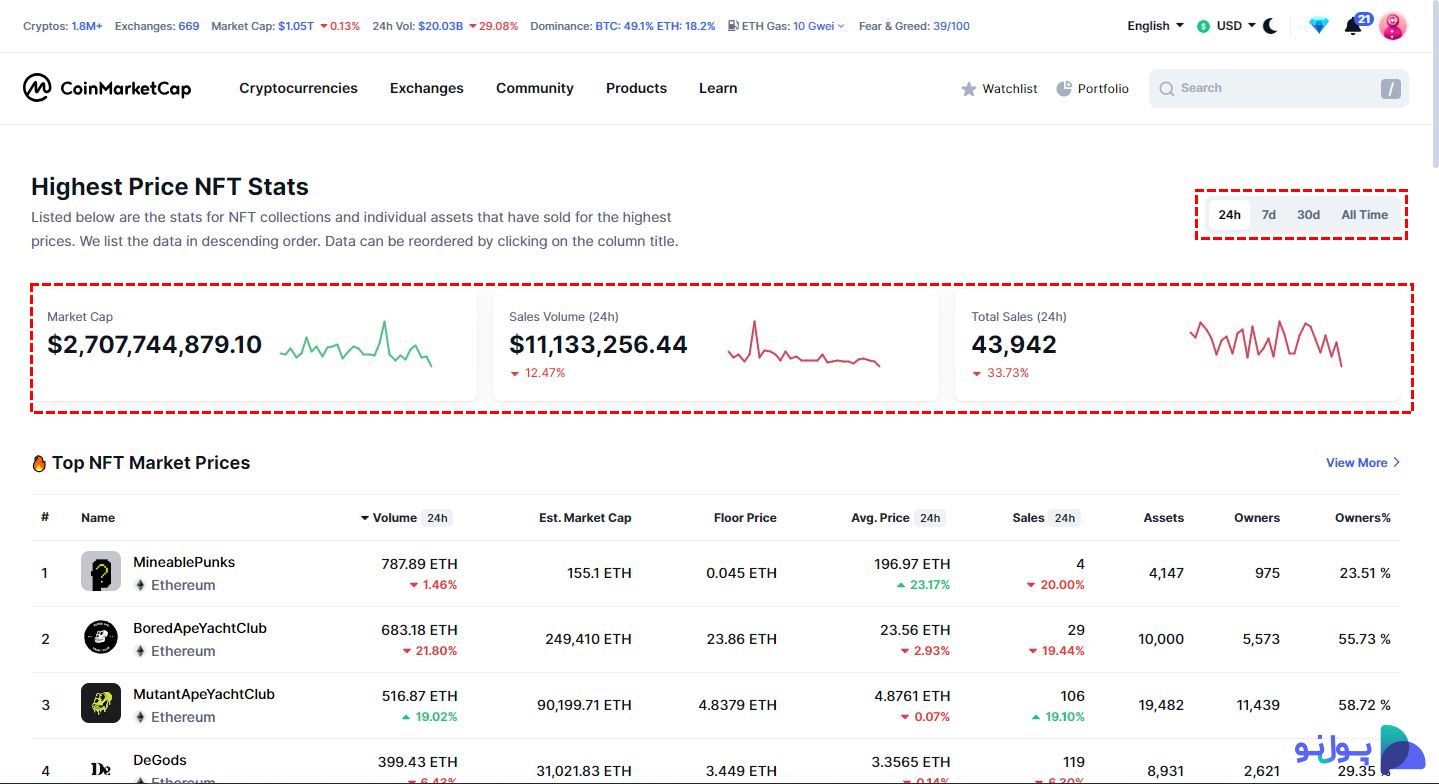1439x784 pixels.
Task: Open notifications bell icon
Action: [x=1353, y=26]
